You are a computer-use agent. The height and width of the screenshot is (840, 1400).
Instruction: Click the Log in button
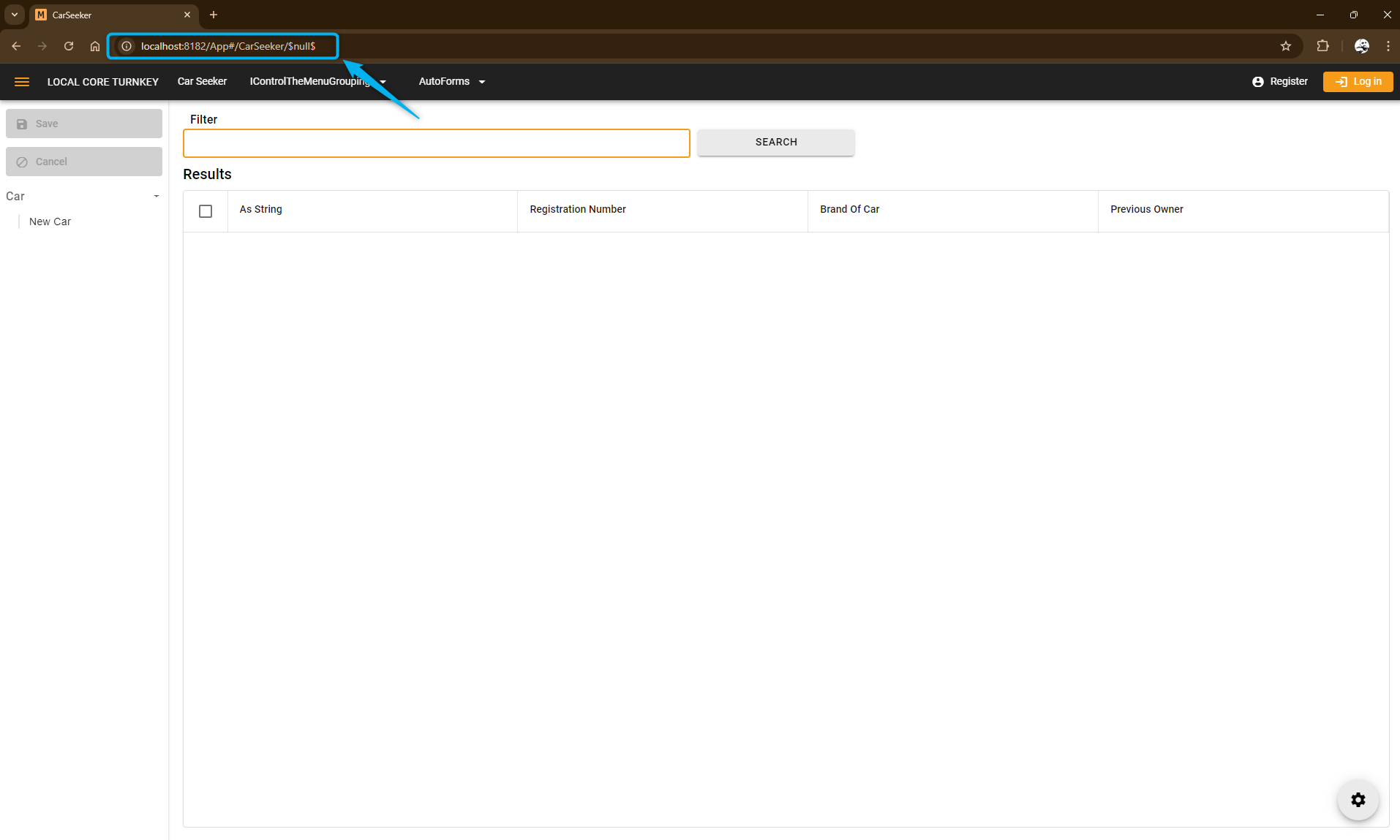coord(1358,82)
